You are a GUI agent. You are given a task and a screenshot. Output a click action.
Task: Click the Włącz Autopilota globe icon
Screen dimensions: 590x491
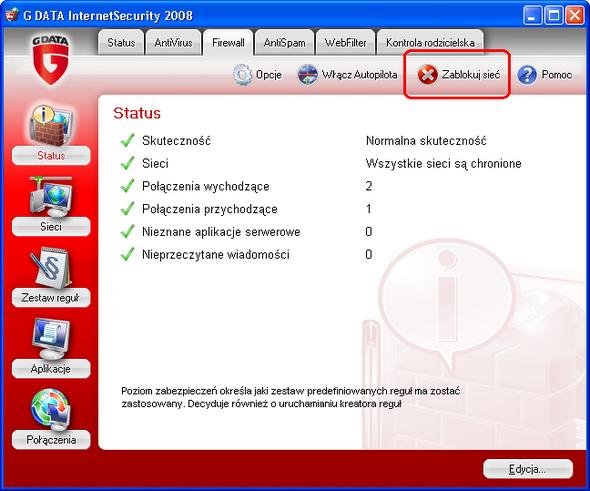pyautogui.click(x=307, y=74)
